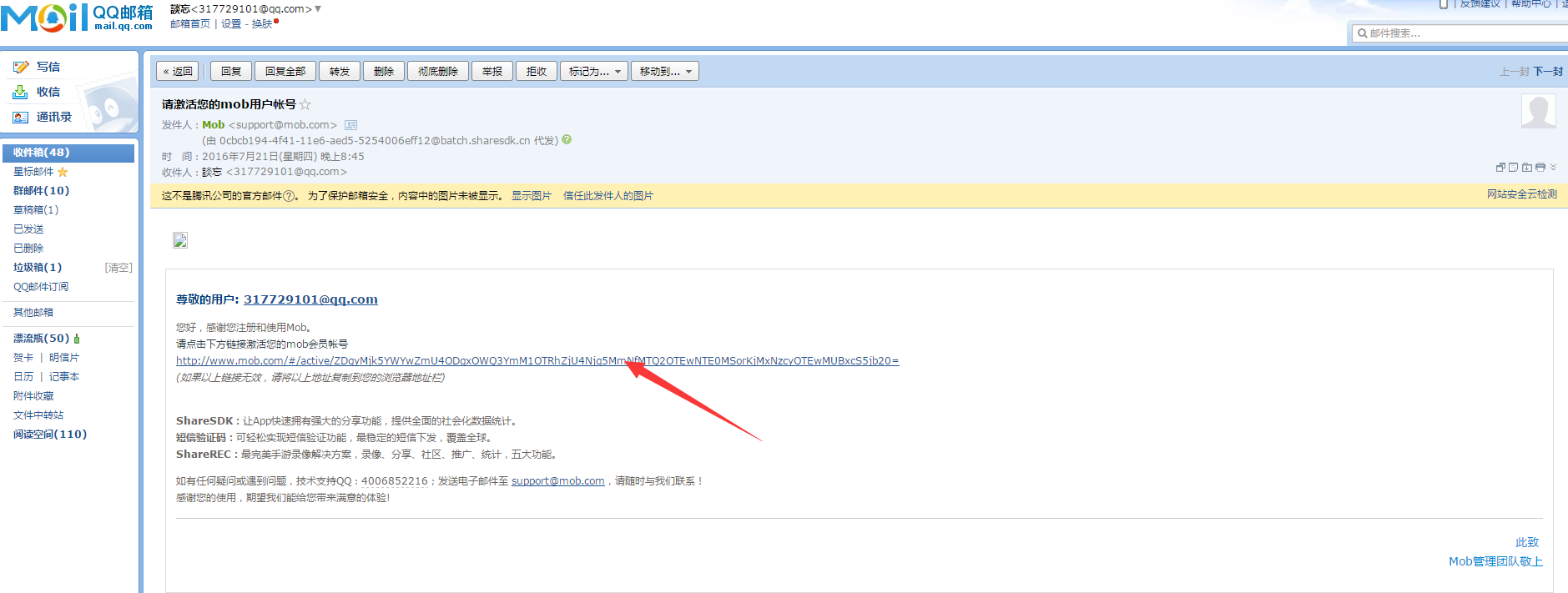Click the save email icon in the header
This screenshot has width=1568, height=593.
1526,167
